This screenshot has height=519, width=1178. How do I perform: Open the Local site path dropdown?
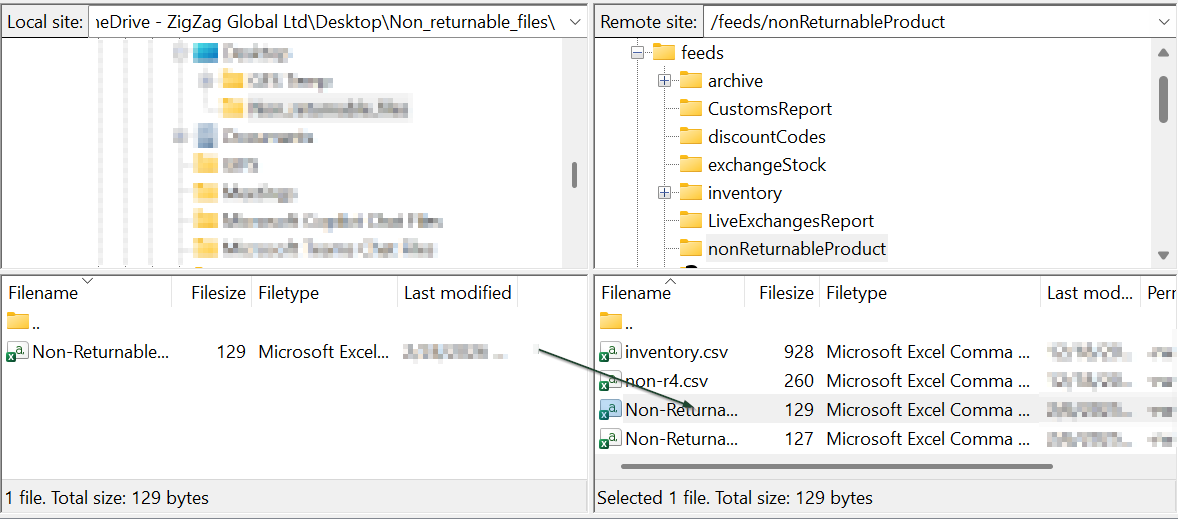[574, 22]
